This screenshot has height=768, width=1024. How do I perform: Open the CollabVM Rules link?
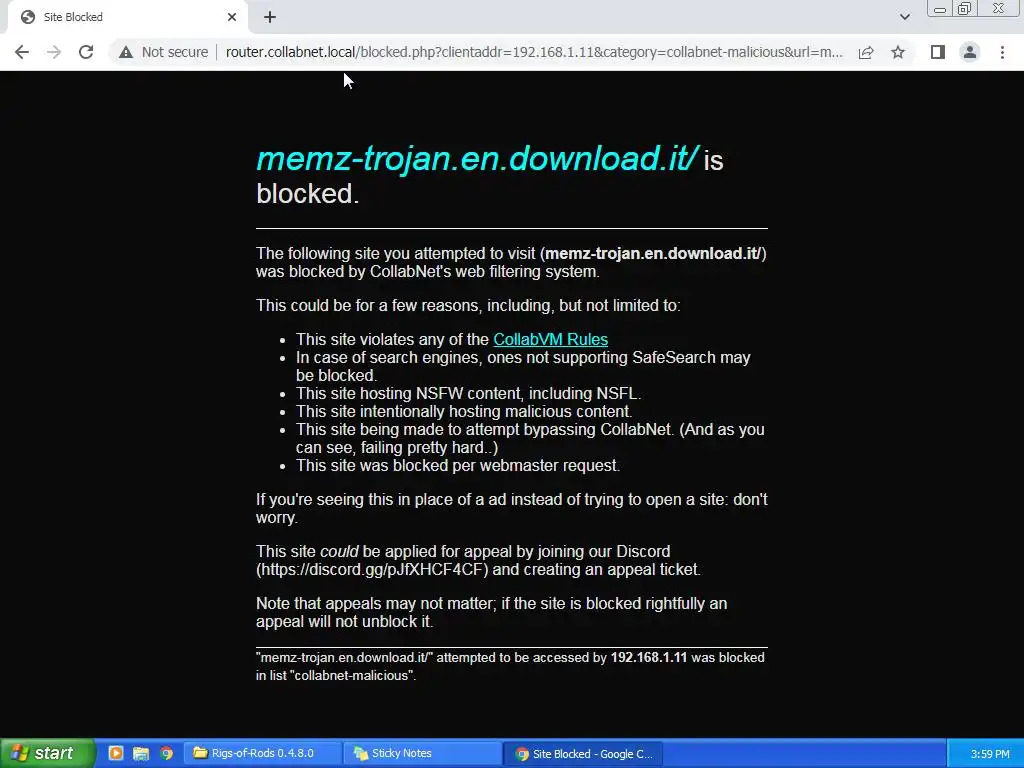pyautogui.click(x=551, y=340)
